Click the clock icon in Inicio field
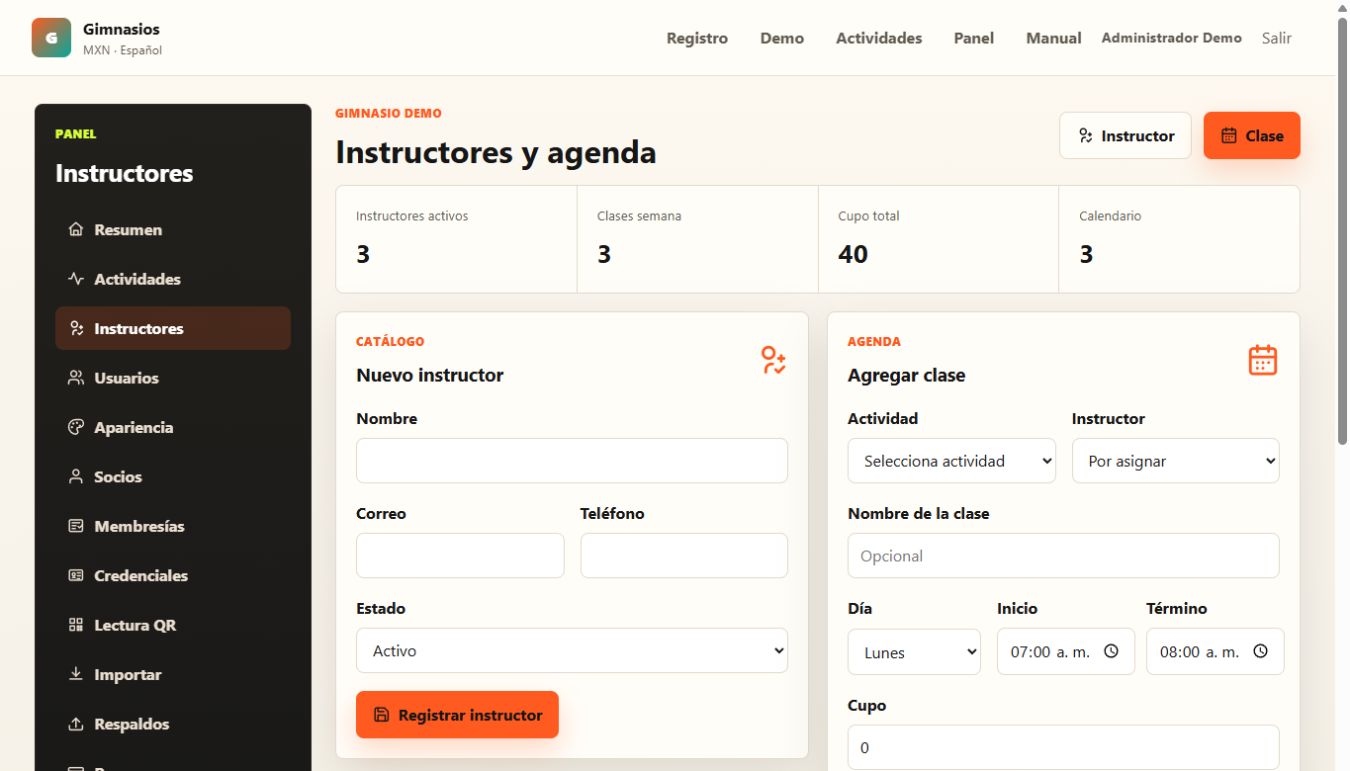 pyautogui.click(x=1111, y=651)
